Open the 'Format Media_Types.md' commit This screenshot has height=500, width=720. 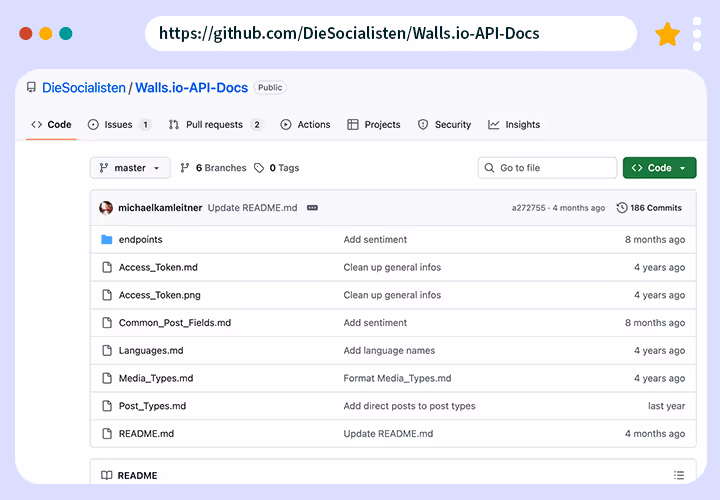(x=398, y=378)
